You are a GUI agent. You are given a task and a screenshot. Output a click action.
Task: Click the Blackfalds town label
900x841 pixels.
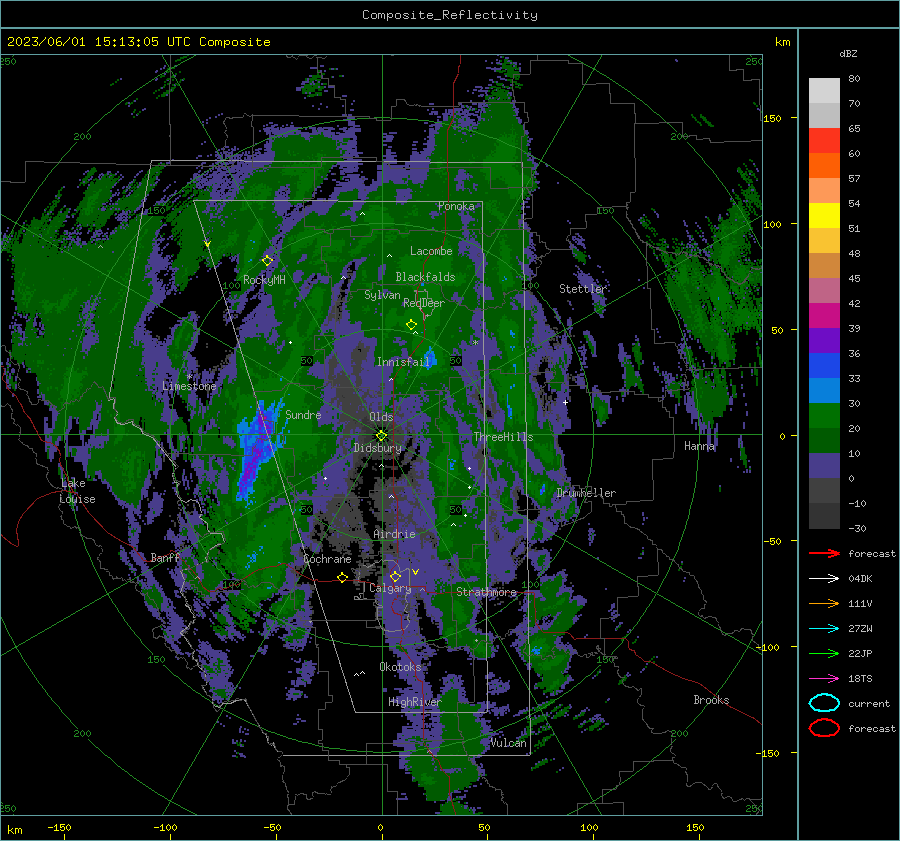coord(425,277)
